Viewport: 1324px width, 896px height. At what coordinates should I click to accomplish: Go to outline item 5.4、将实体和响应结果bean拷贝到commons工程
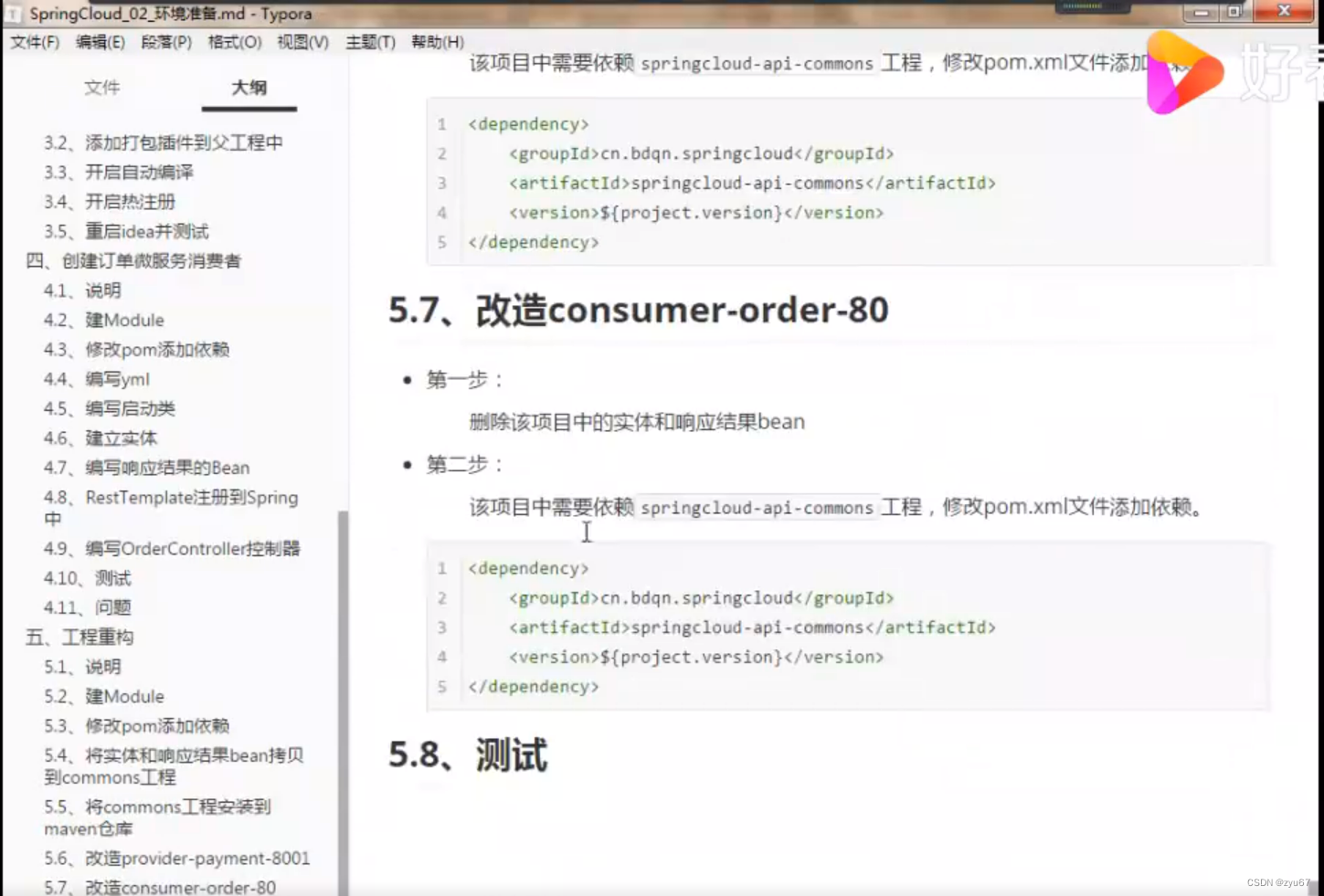174,766
